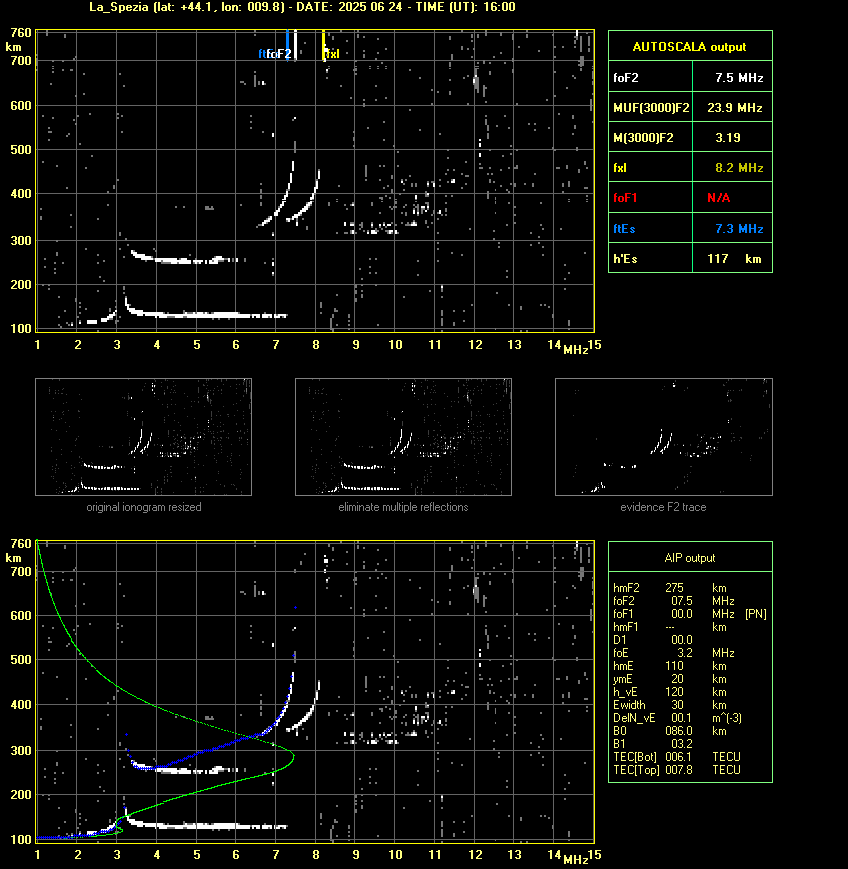Click the blue ftEs row label
This screenshot has height=869, width=848.
point(624,228)
